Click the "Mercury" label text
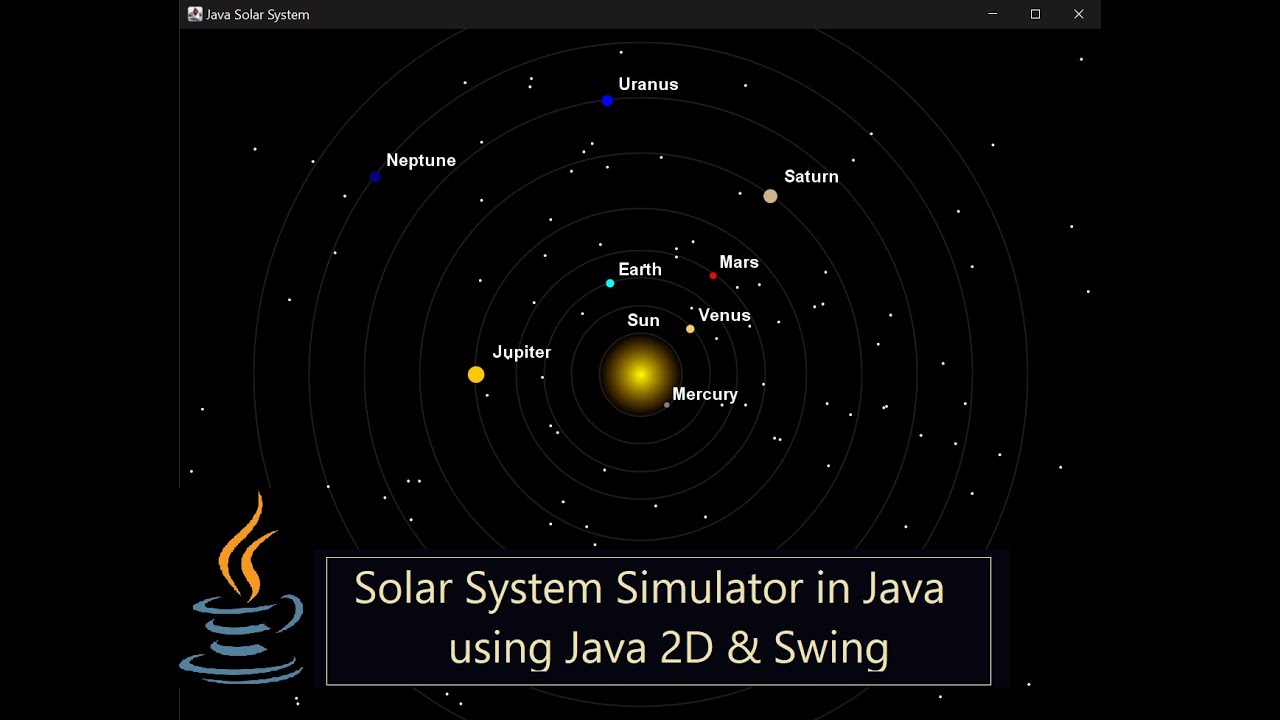This screenshot has width=1280, height=720. 705,394
